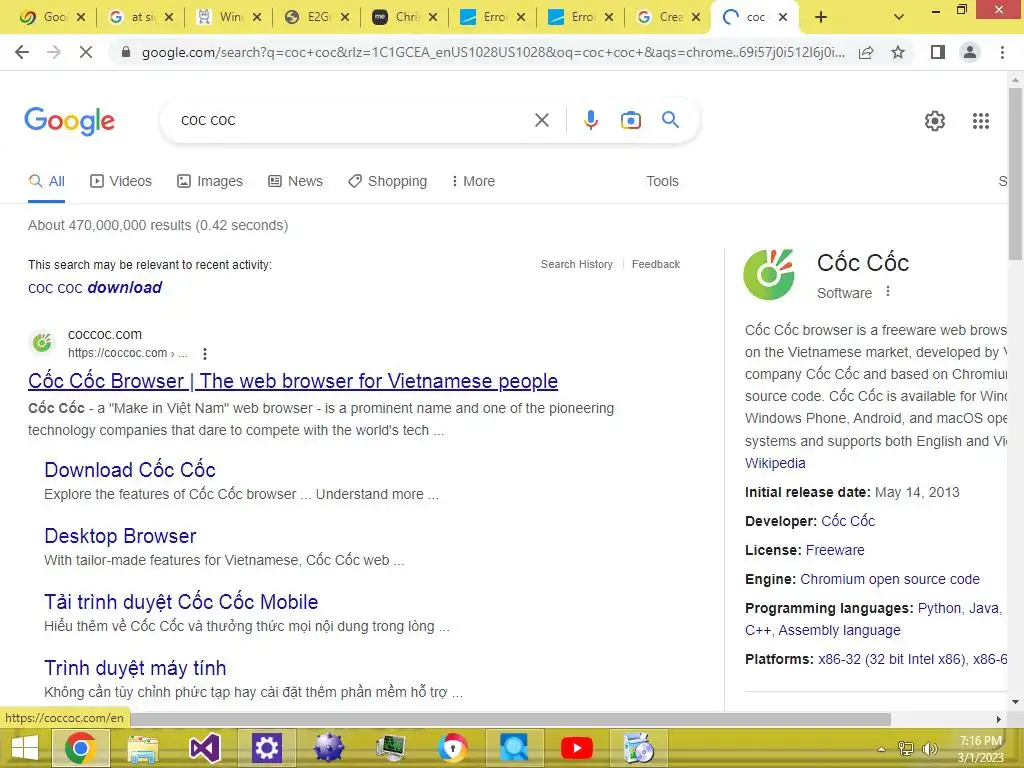The height and width of the screenshot is (768, 1024).
Task: Switch to Shopping results tab
Action: click(x=388, y=181)
